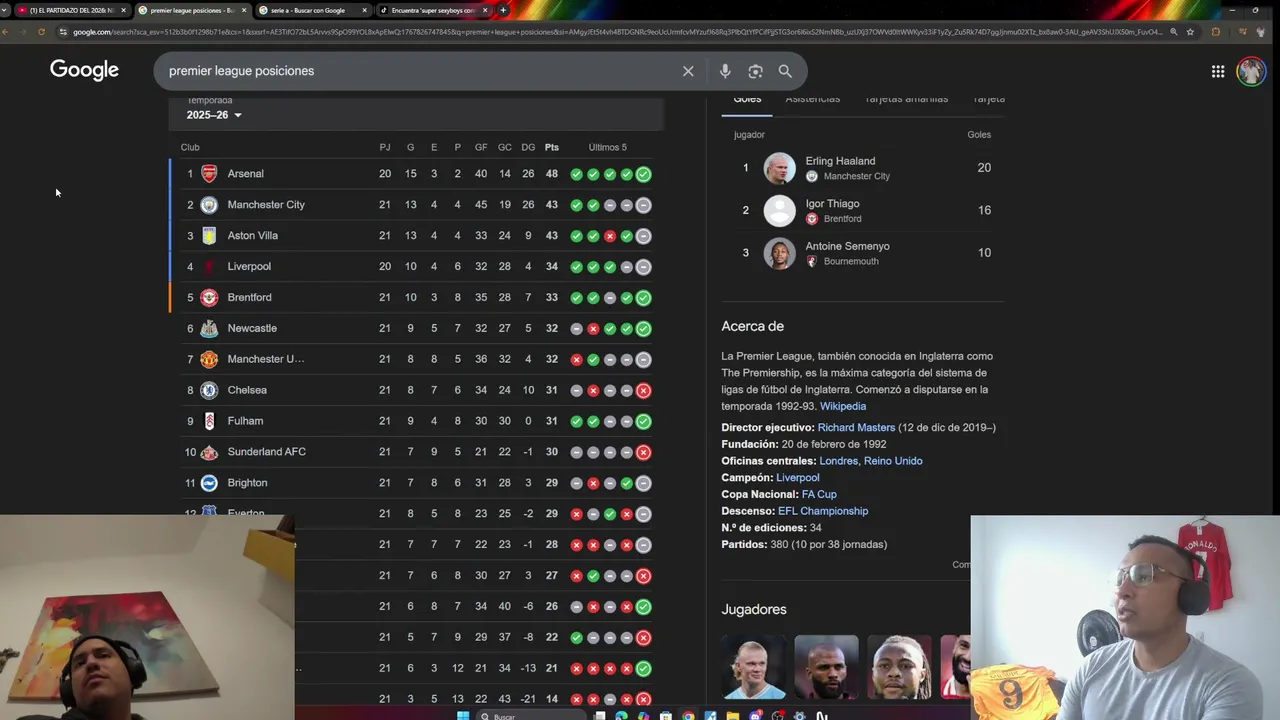Click the Arsenal club crest
Image resolution: width=1280 pixels, height=720 pixels.
click(x=209, y=174)
